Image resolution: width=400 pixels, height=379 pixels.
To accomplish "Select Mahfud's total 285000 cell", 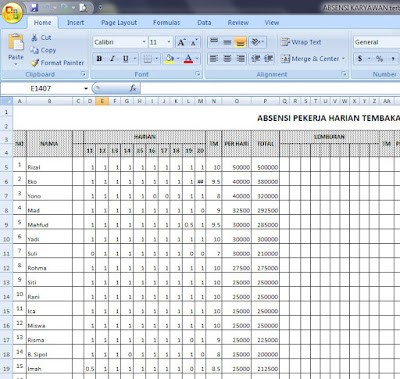I will 265,222.
